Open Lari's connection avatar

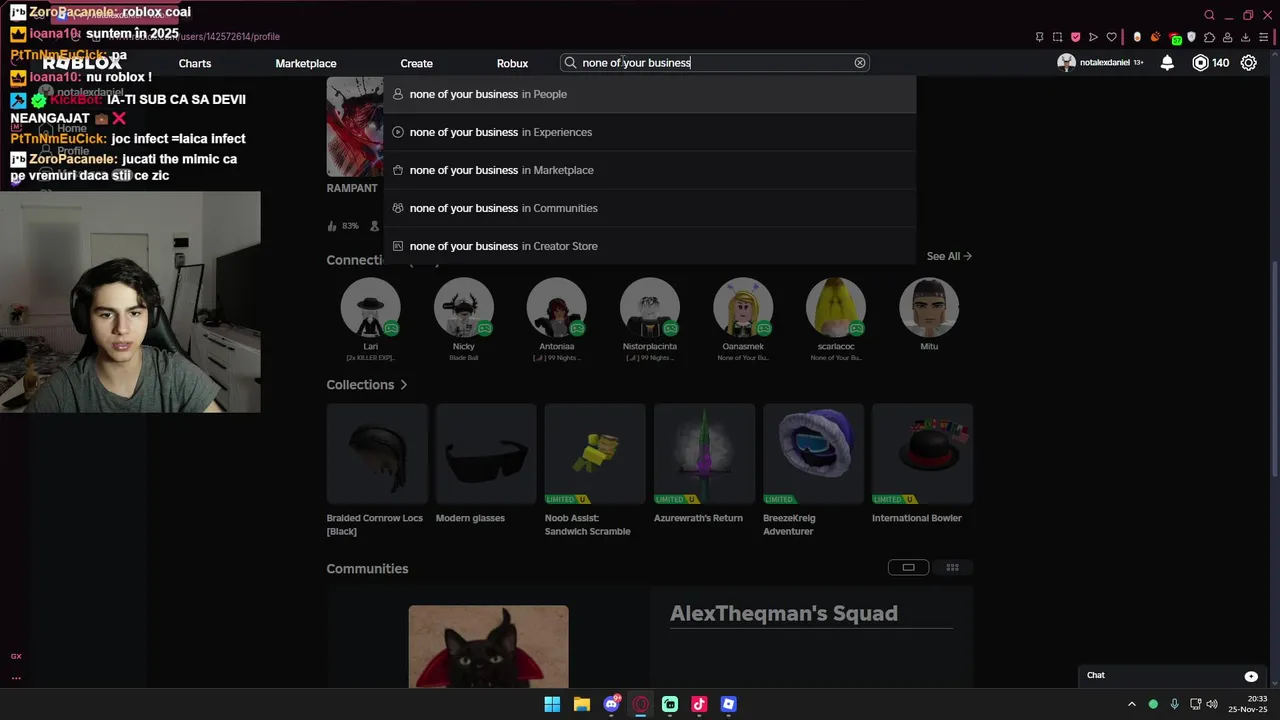[x=370, y=308]
